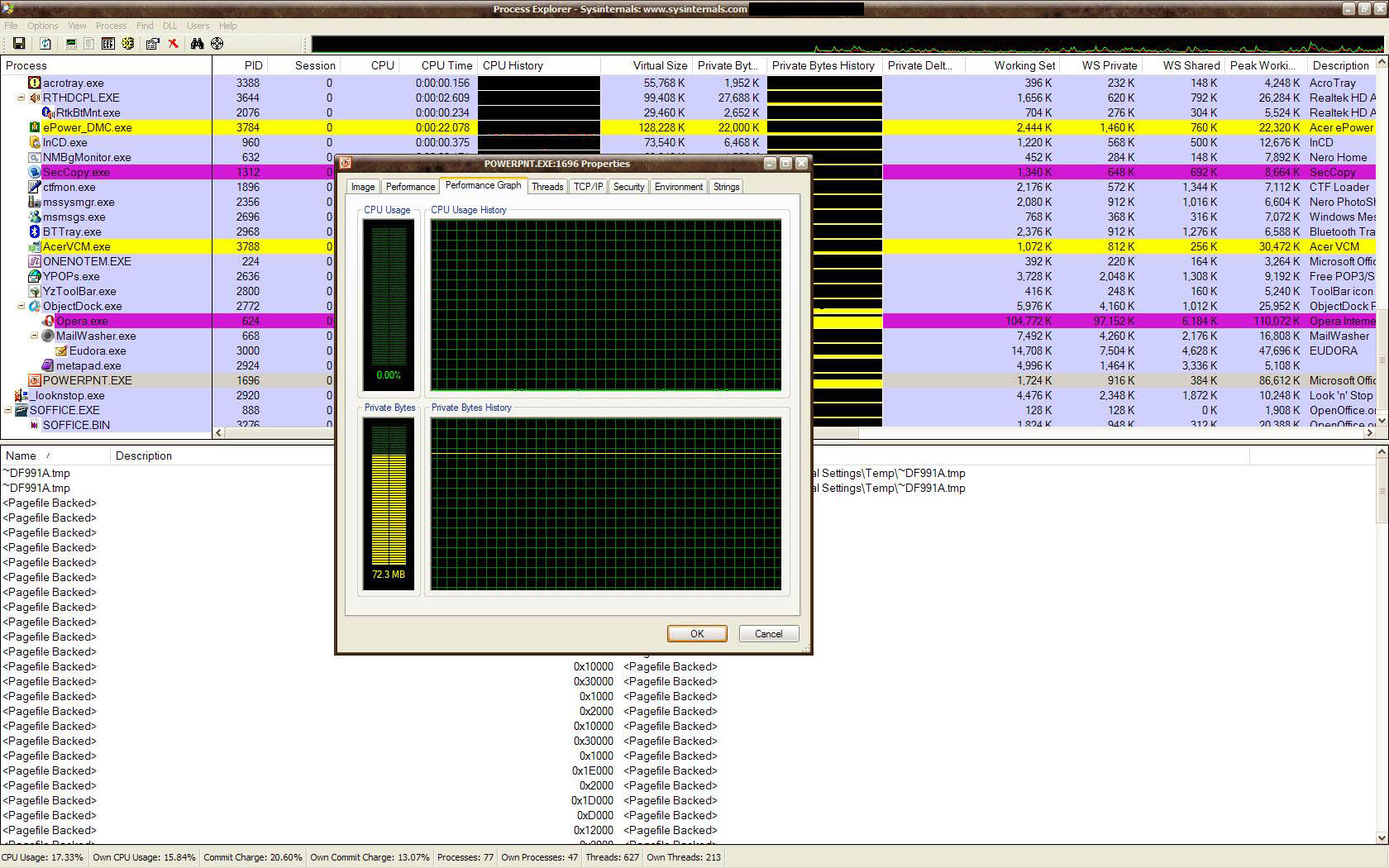This screenshot has width=1389, height=868.
Task: Click the binoculars Find handle icon
Action: [197, 44]
